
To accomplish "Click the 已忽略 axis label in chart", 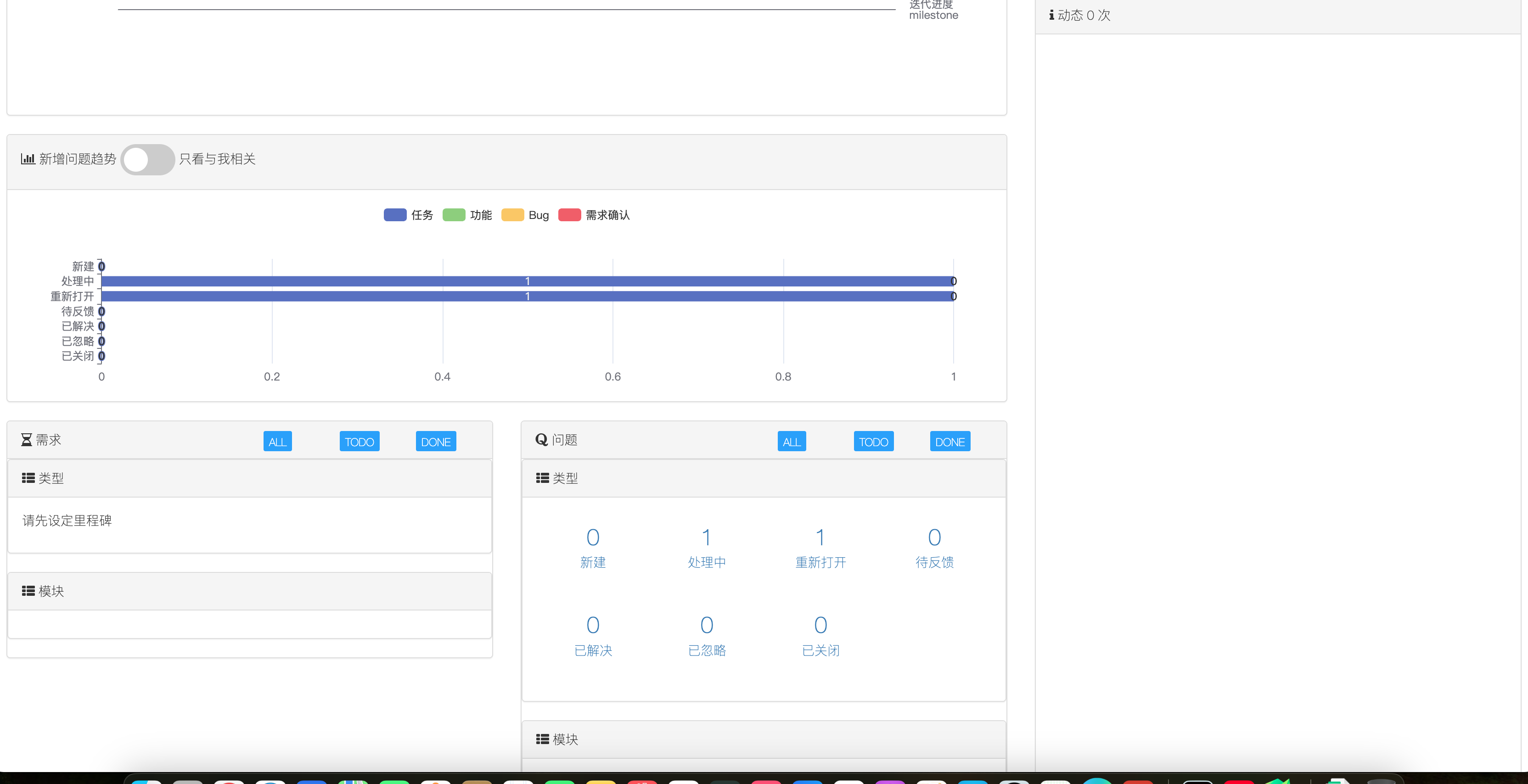I will [78, 341].
